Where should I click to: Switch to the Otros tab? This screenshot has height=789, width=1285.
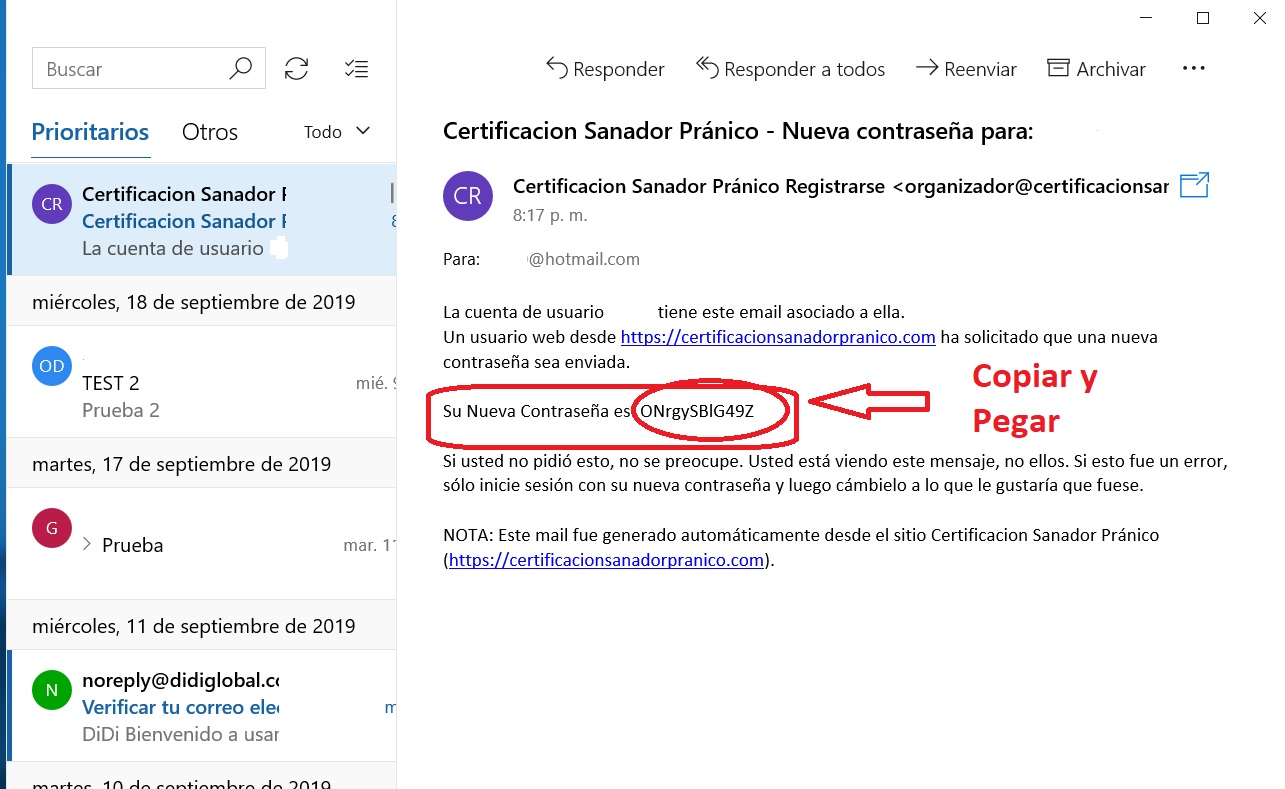coord(210,132)
